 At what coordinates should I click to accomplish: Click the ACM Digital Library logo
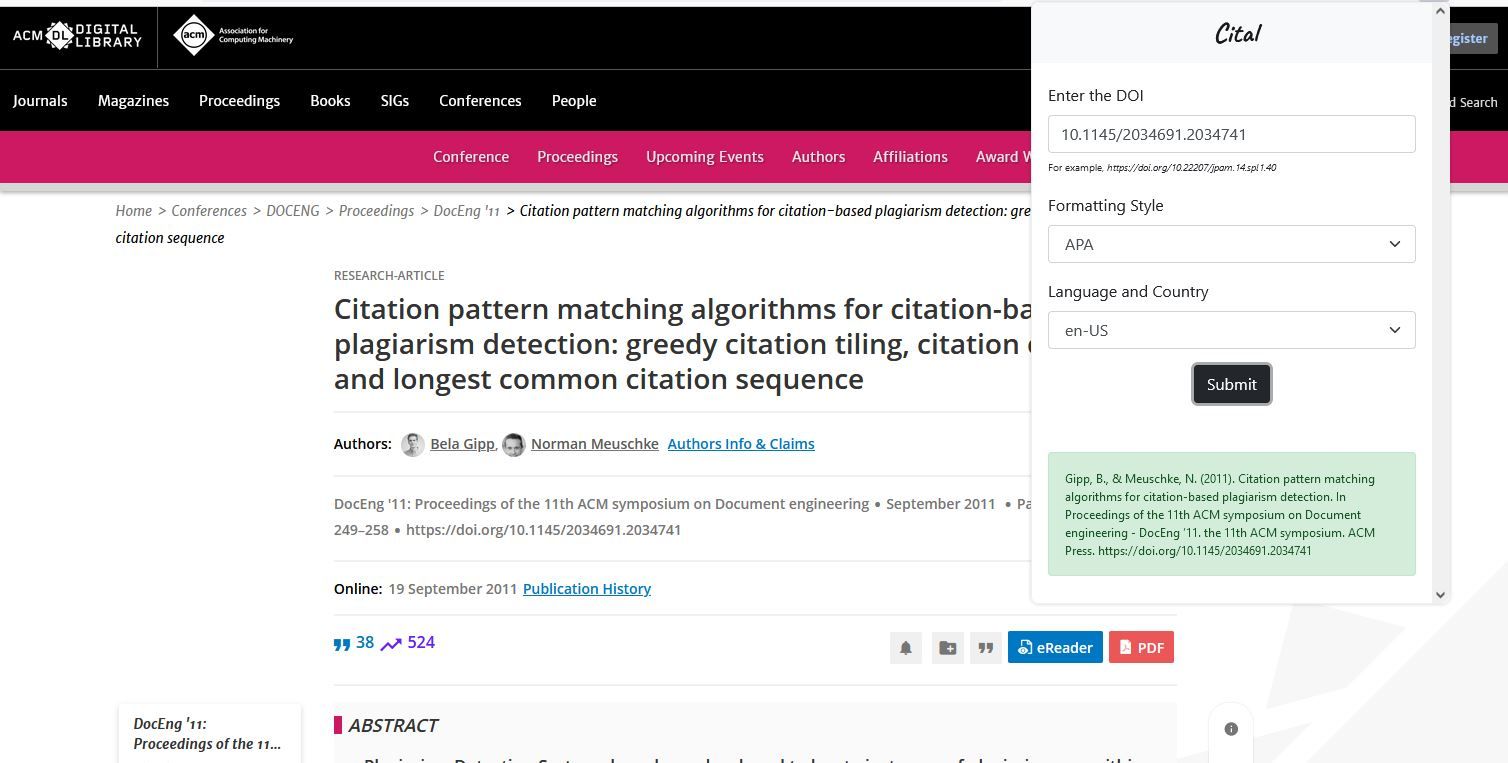(77, 36)
